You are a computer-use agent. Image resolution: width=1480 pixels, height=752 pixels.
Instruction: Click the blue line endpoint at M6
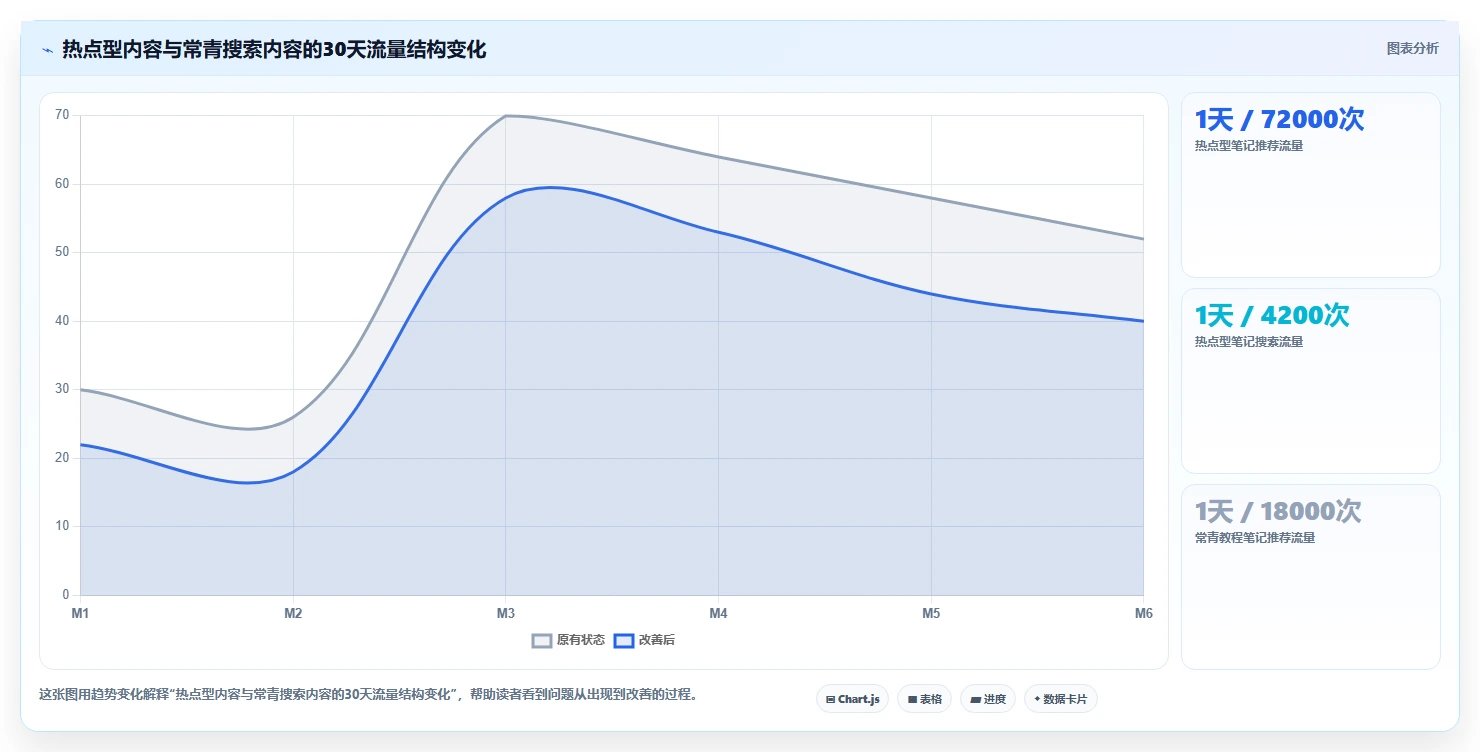pyautogui.click(x=1143, y=321)
